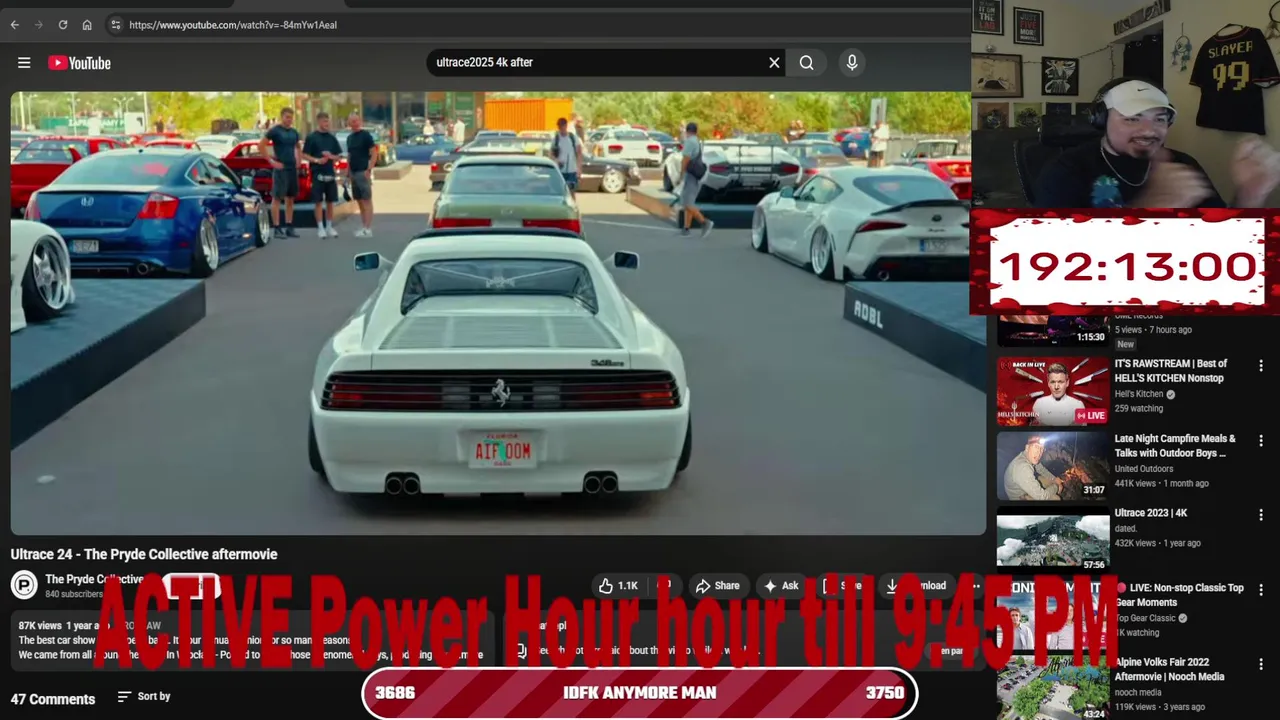Image resolution: width=1280 pixels, height=720 pixels.
Task: Run the search with the magnifier button
Action: point(806,62)
